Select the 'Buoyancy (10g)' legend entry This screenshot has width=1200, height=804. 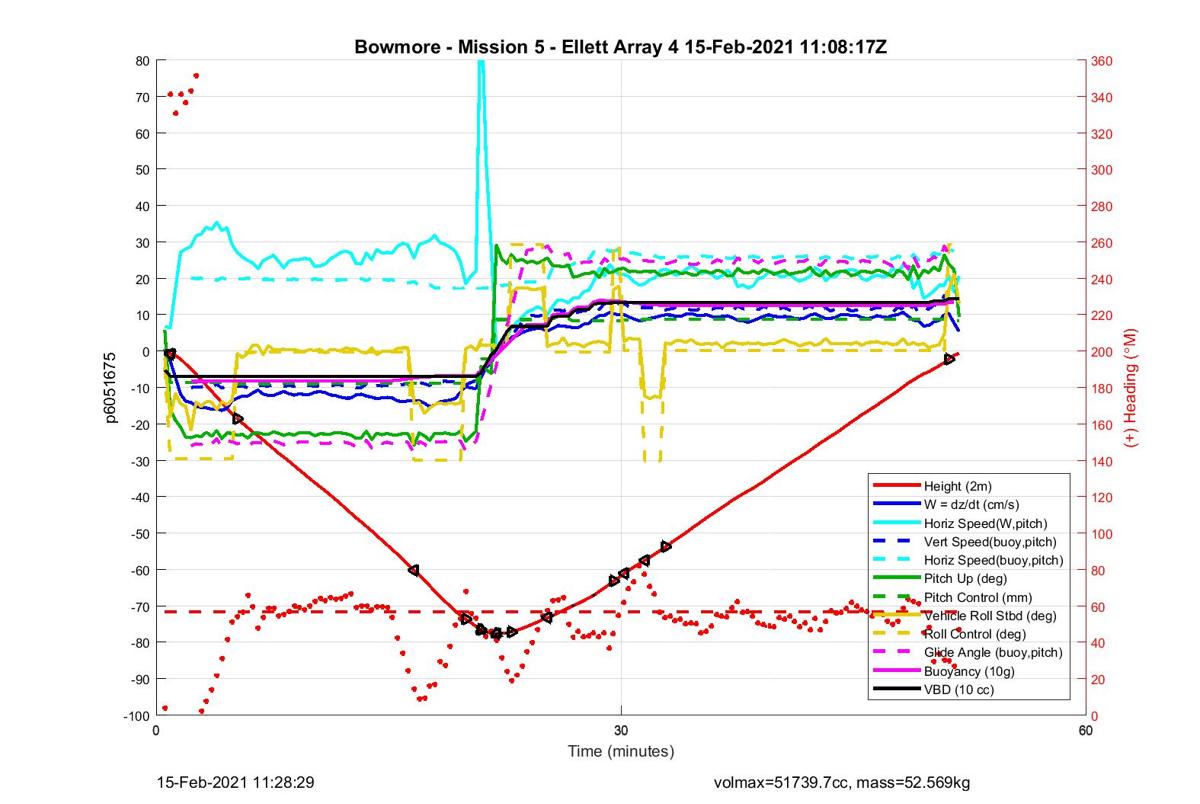click(968, 671)
